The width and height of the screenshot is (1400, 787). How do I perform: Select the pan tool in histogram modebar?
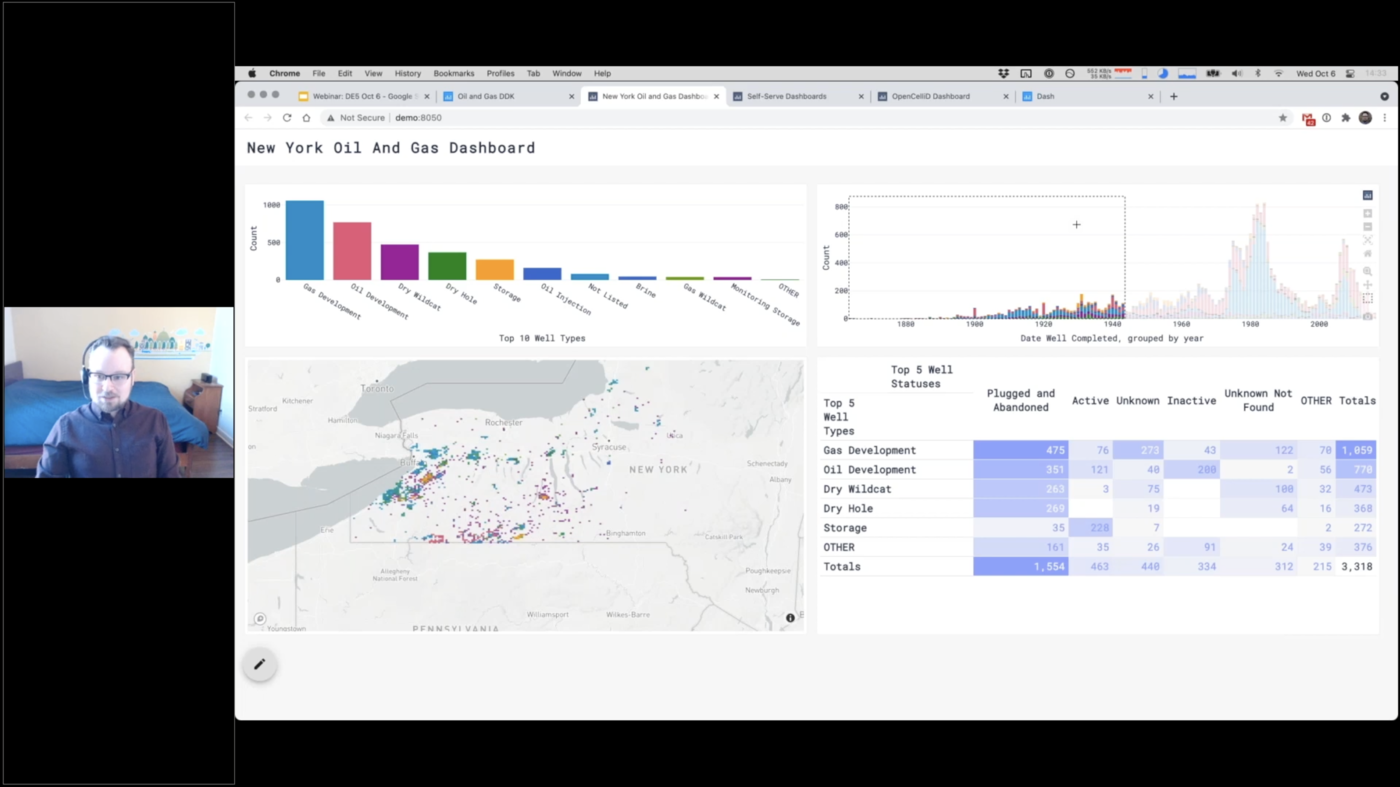pyautogui.click(x=1367, y=286)
